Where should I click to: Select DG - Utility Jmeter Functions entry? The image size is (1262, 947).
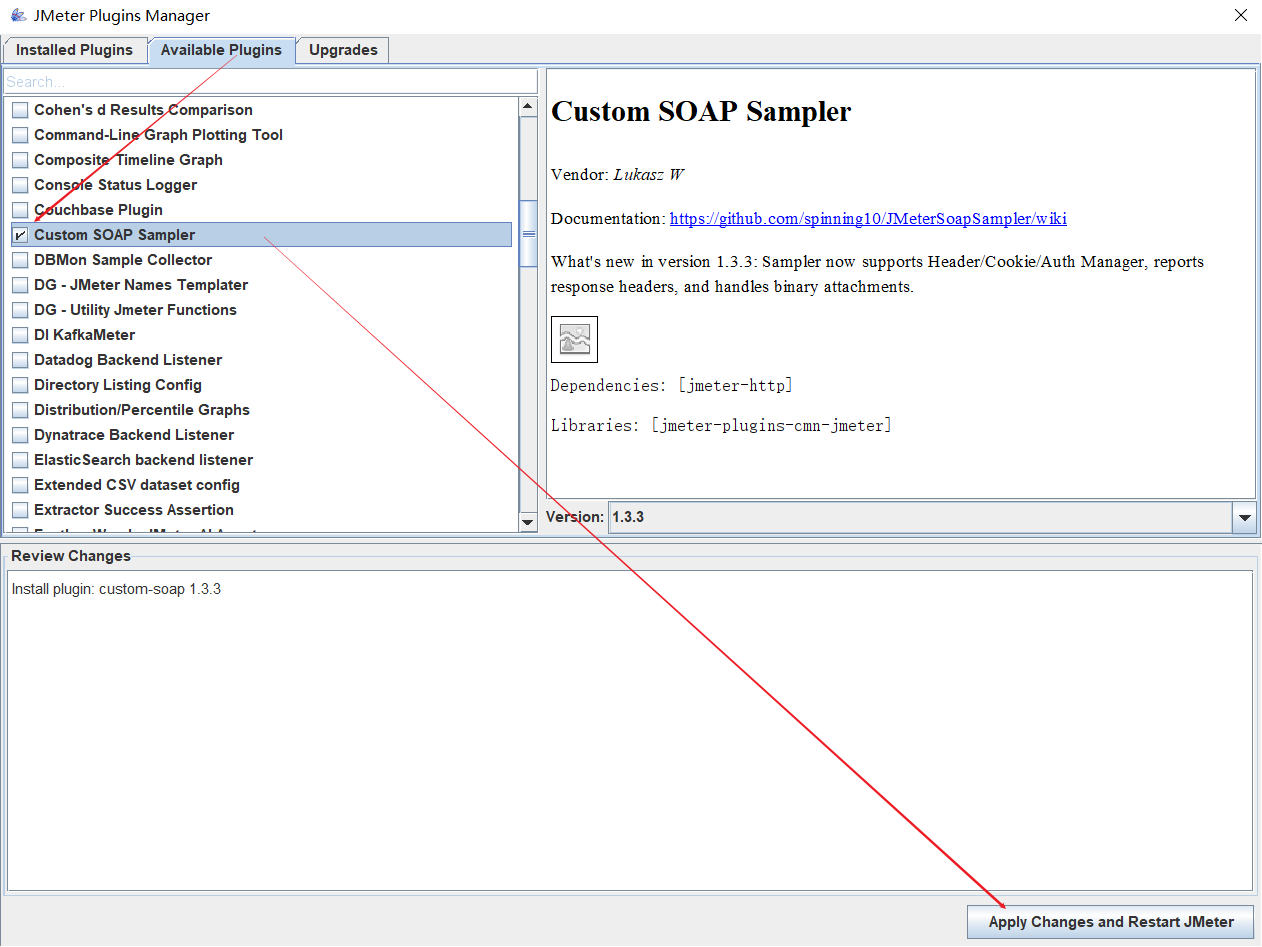coord(135,310)
